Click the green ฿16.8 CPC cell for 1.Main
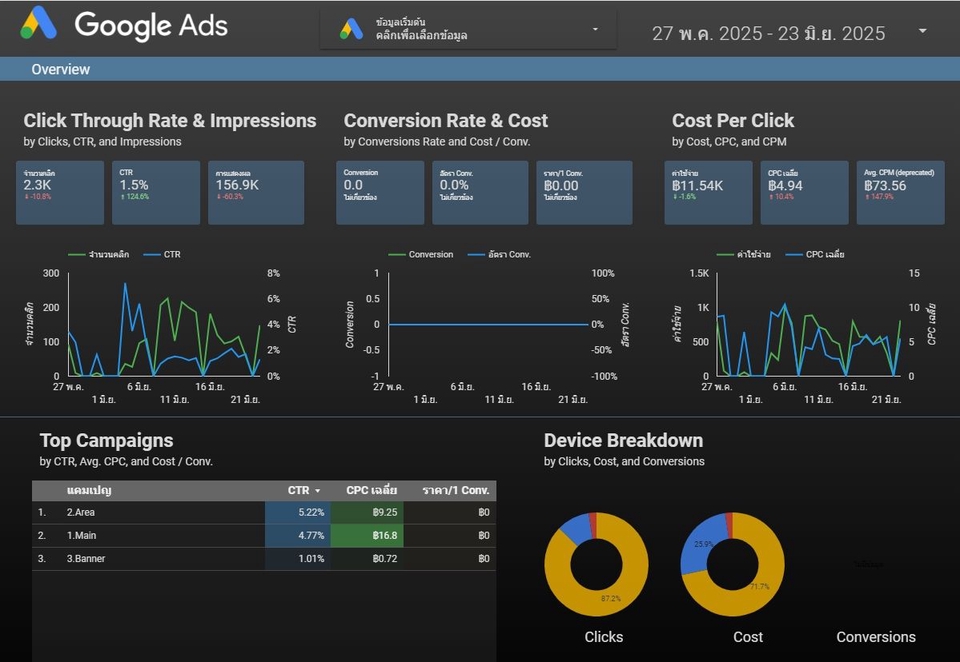 pos(368,535)
